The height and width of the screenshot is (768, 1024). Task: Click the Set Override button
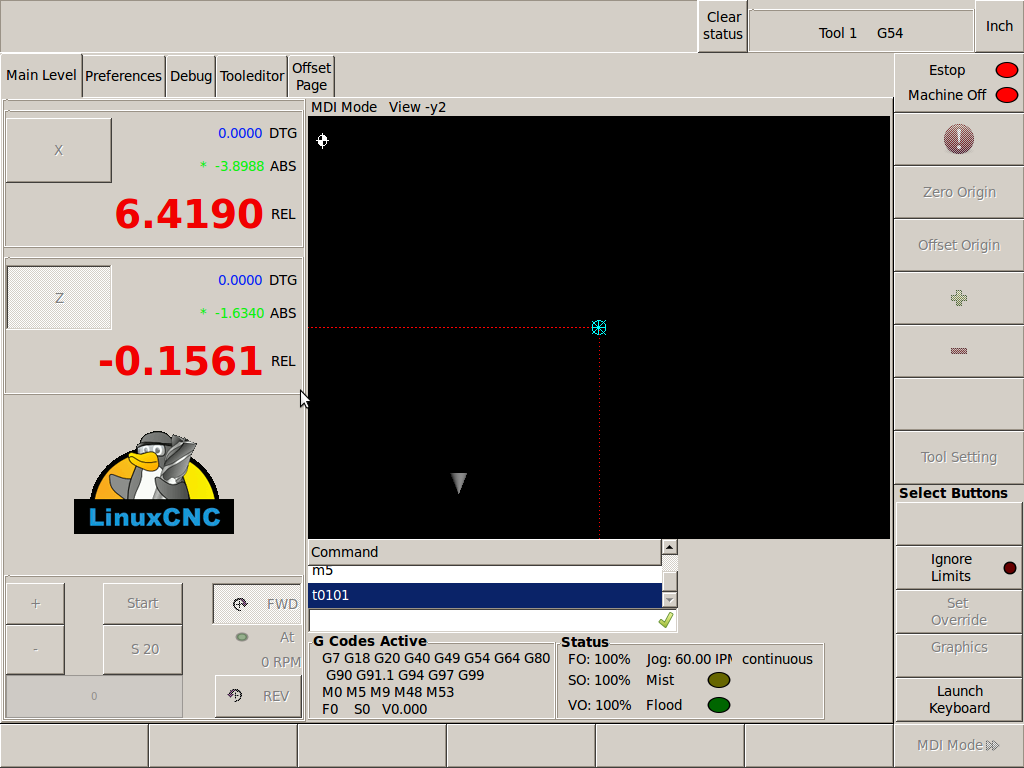[959, 611]
